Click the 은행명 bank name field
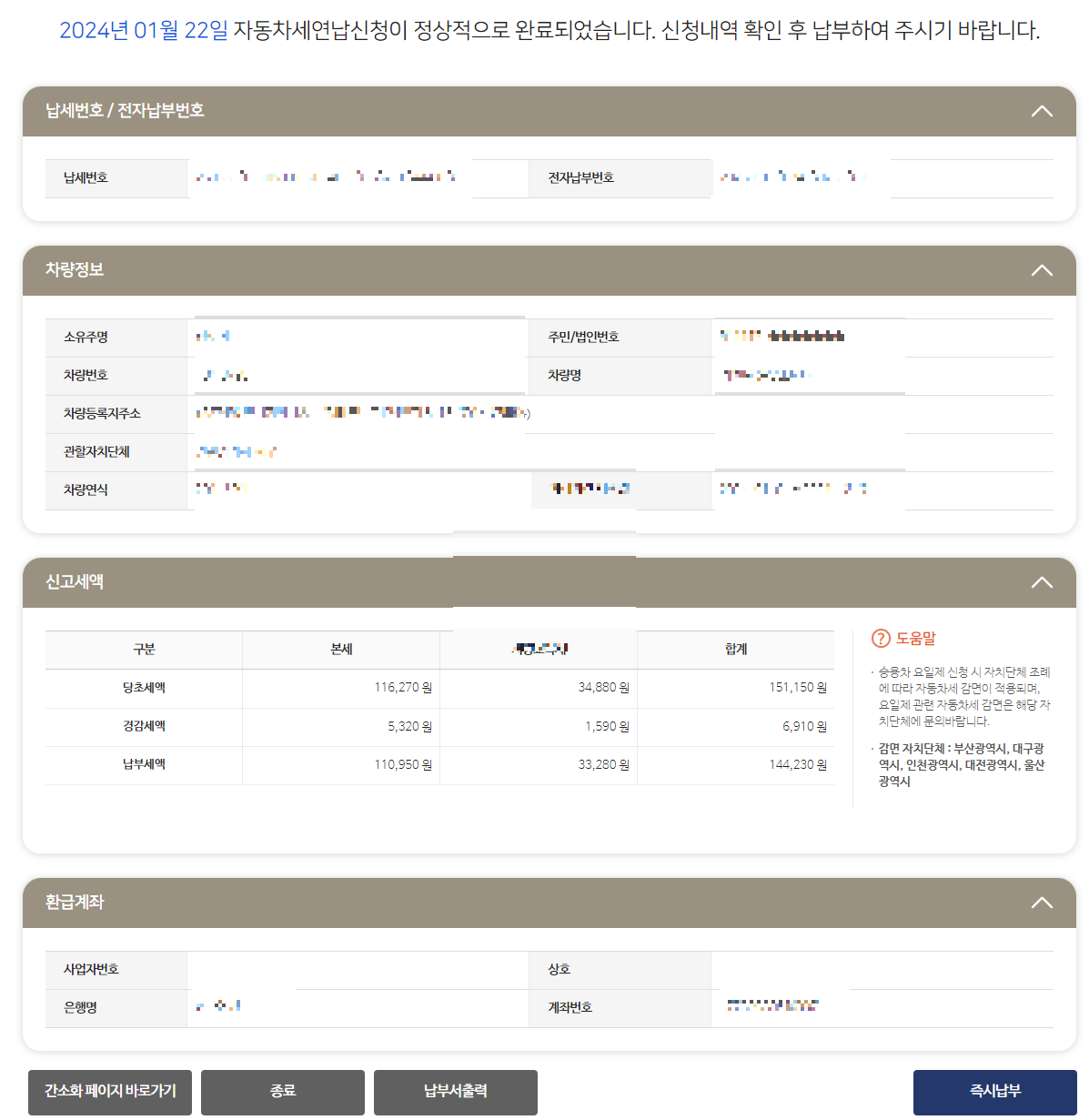This screenshot has width=1089, height=1120. tap(273, 1007)
